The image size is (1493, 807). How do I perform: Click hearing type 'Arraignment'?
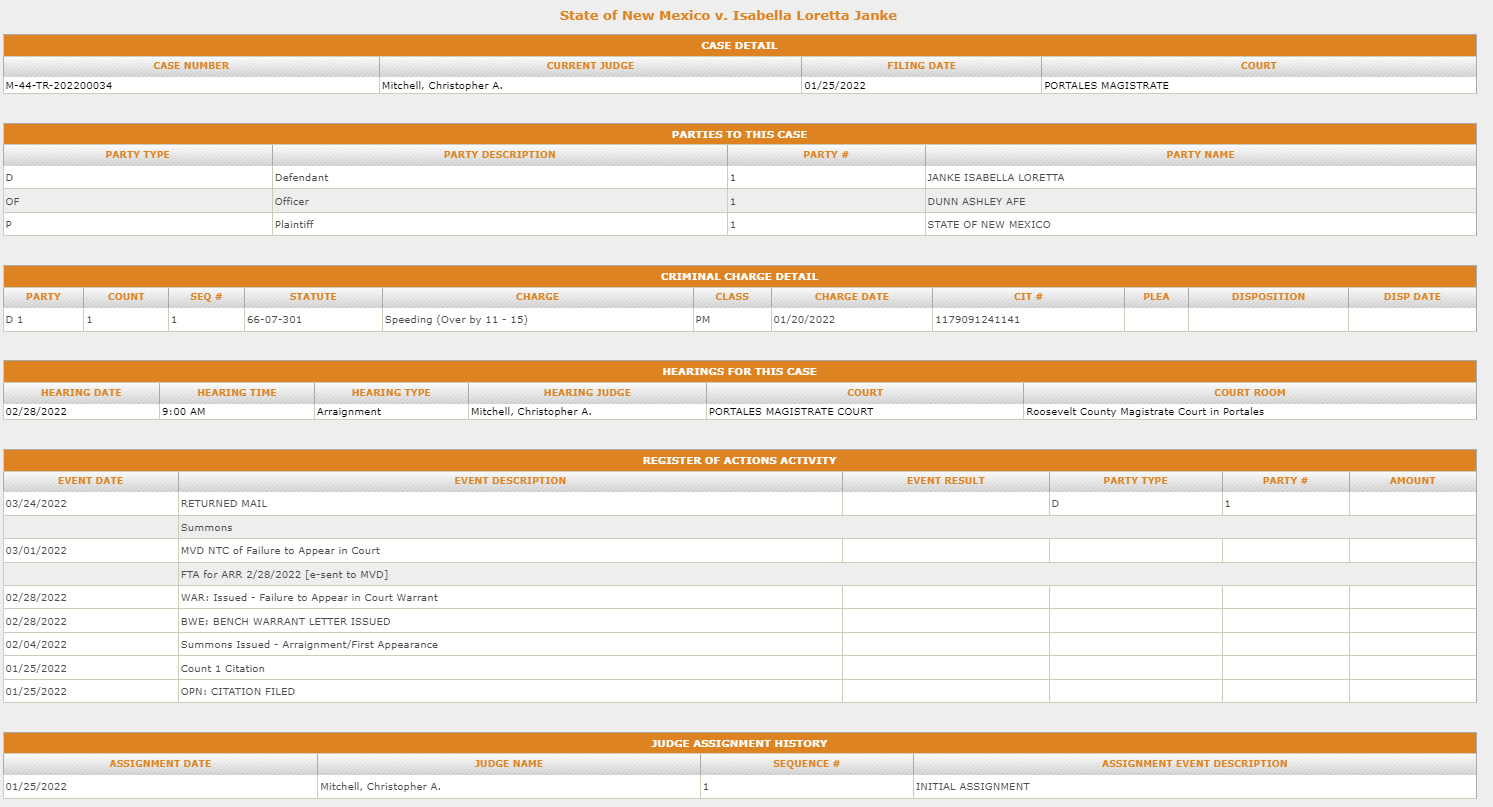point(349,412)
